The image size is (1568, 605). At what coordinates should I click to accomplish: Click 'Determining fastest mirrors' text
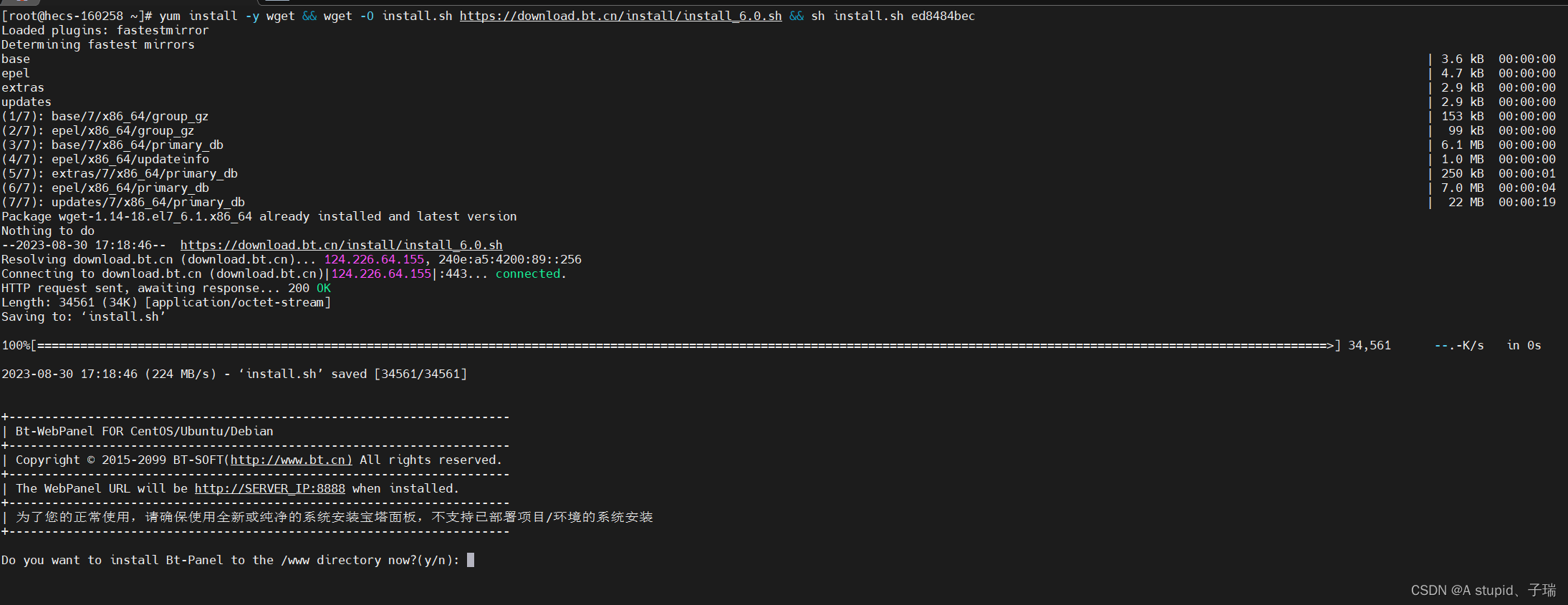(98, 44)
